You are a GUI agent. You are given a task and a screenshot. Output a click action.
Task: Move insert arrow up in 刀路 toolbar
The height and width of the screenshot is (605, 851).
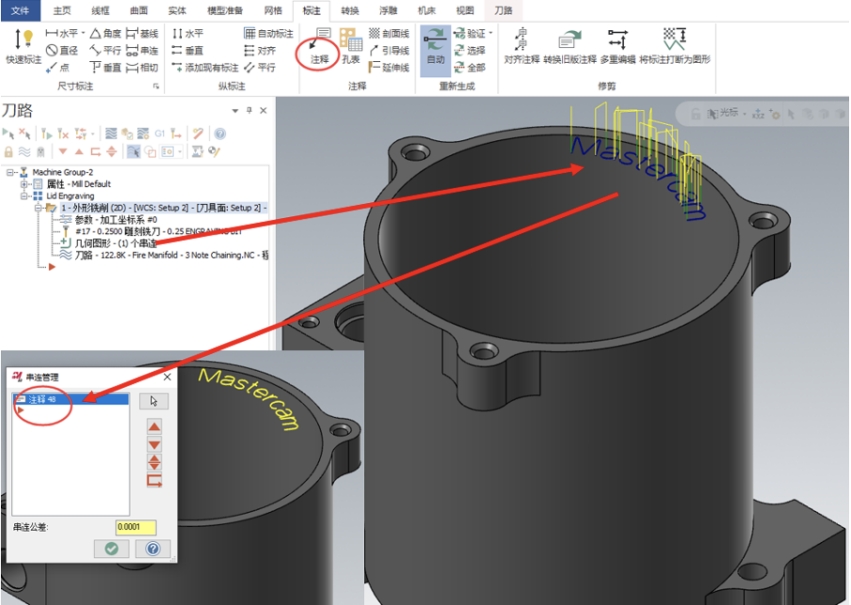tap(79, 151)
